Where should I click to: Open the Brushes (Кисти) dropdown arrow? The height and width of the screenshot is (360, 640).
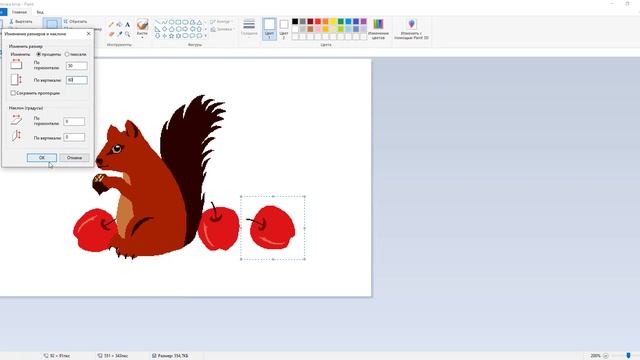142,38
